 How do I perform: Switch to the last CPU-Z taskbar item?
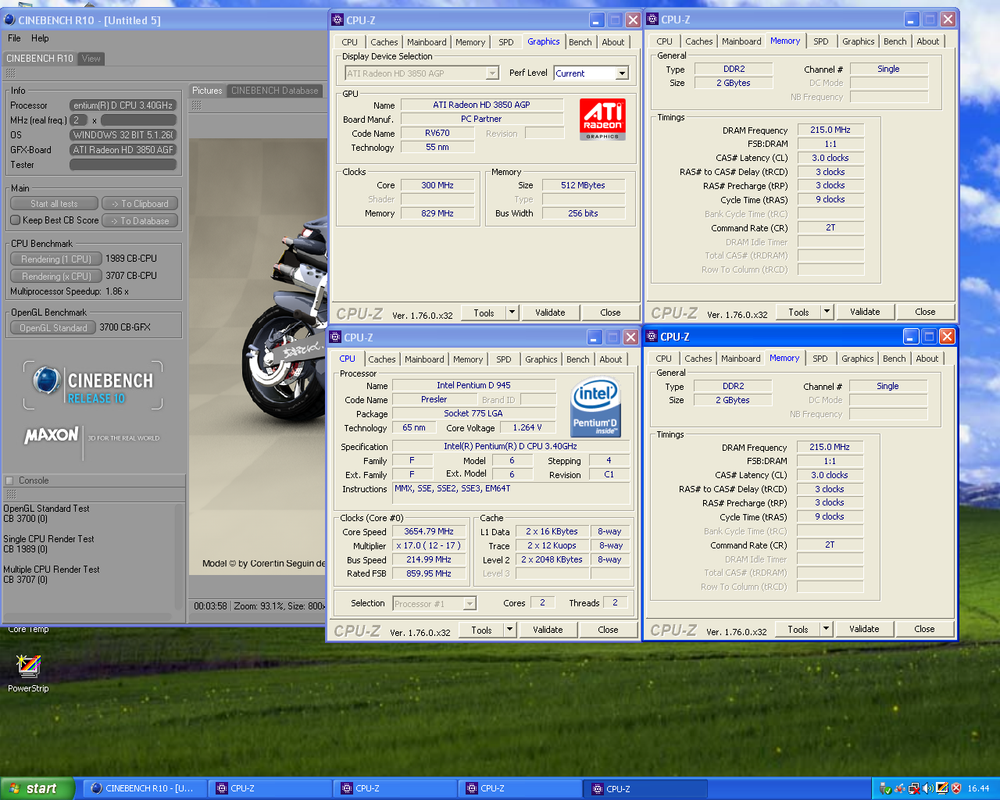pyautogui.click(x=644, y=789)
